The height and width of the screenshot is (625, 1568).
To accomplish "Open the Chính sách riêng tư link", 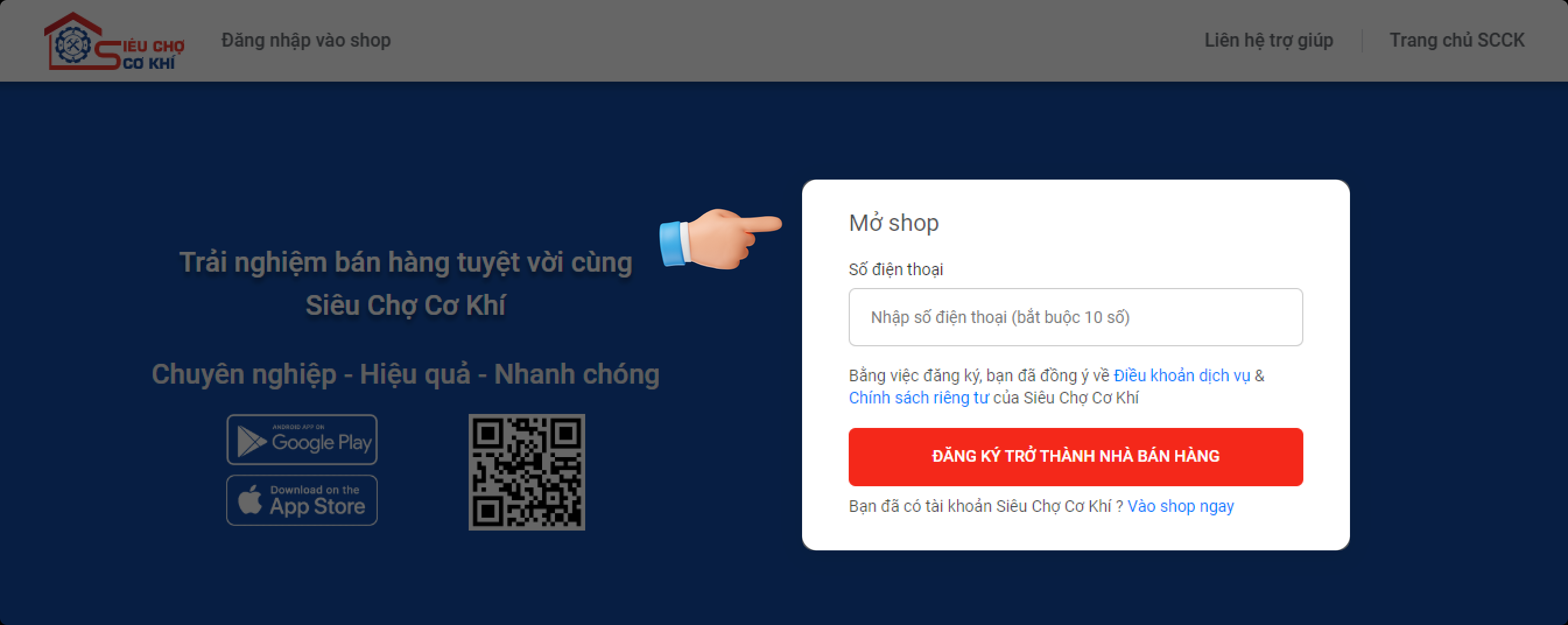I will pyautogui.click(x=919, y=398).
